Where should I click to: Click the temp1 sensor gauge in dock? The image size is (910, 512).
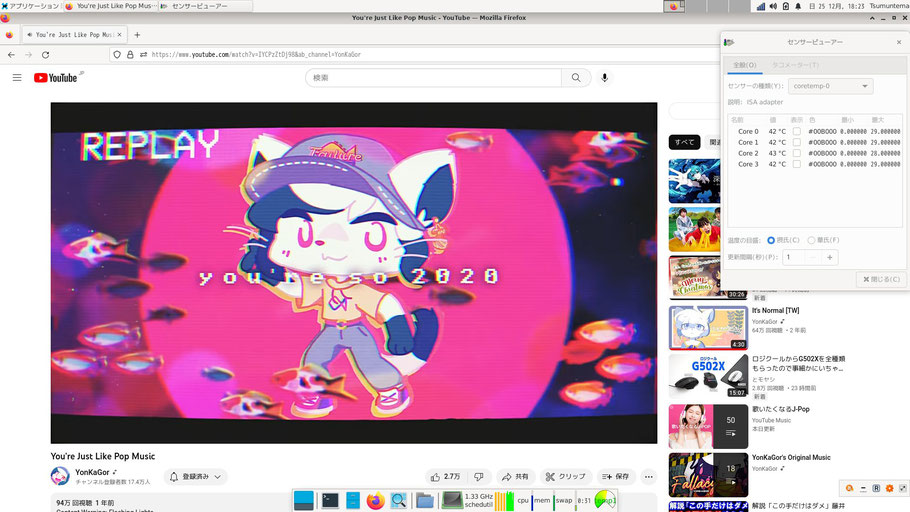pyautogui.click(x=605, y=500)
